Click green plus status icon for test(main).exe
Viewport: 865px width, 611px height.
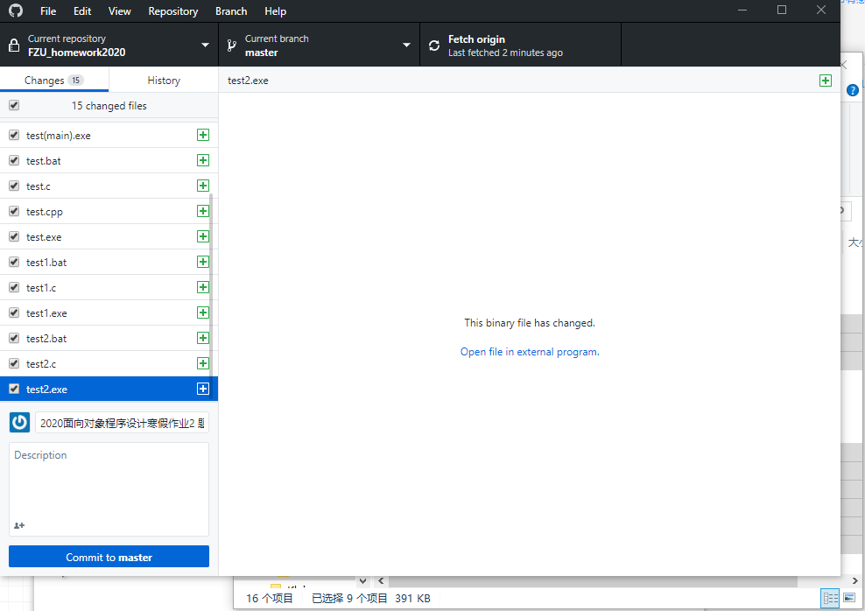tap(203, 135)
